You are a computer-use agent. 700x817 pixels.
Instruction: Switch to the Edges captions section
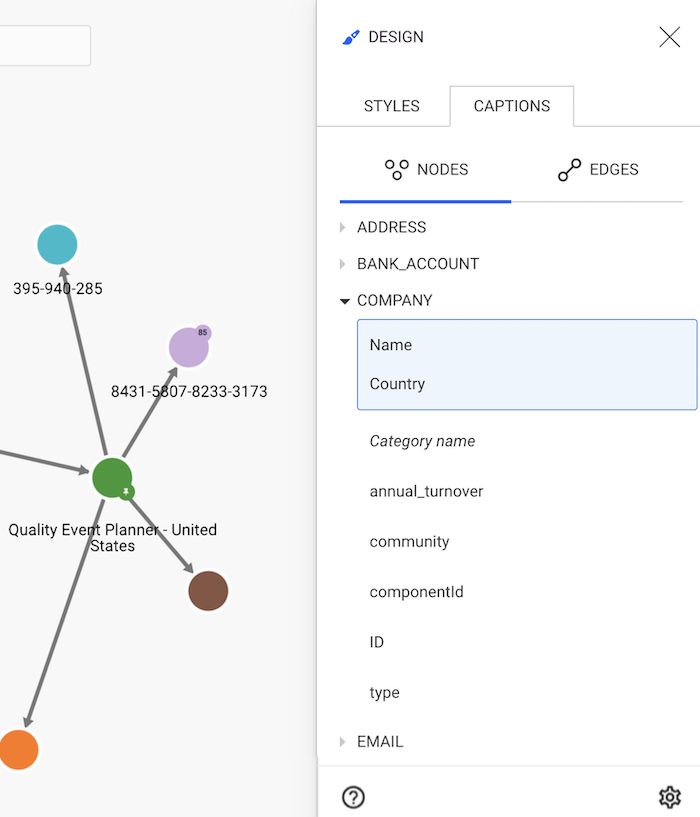tap(598, 170)
